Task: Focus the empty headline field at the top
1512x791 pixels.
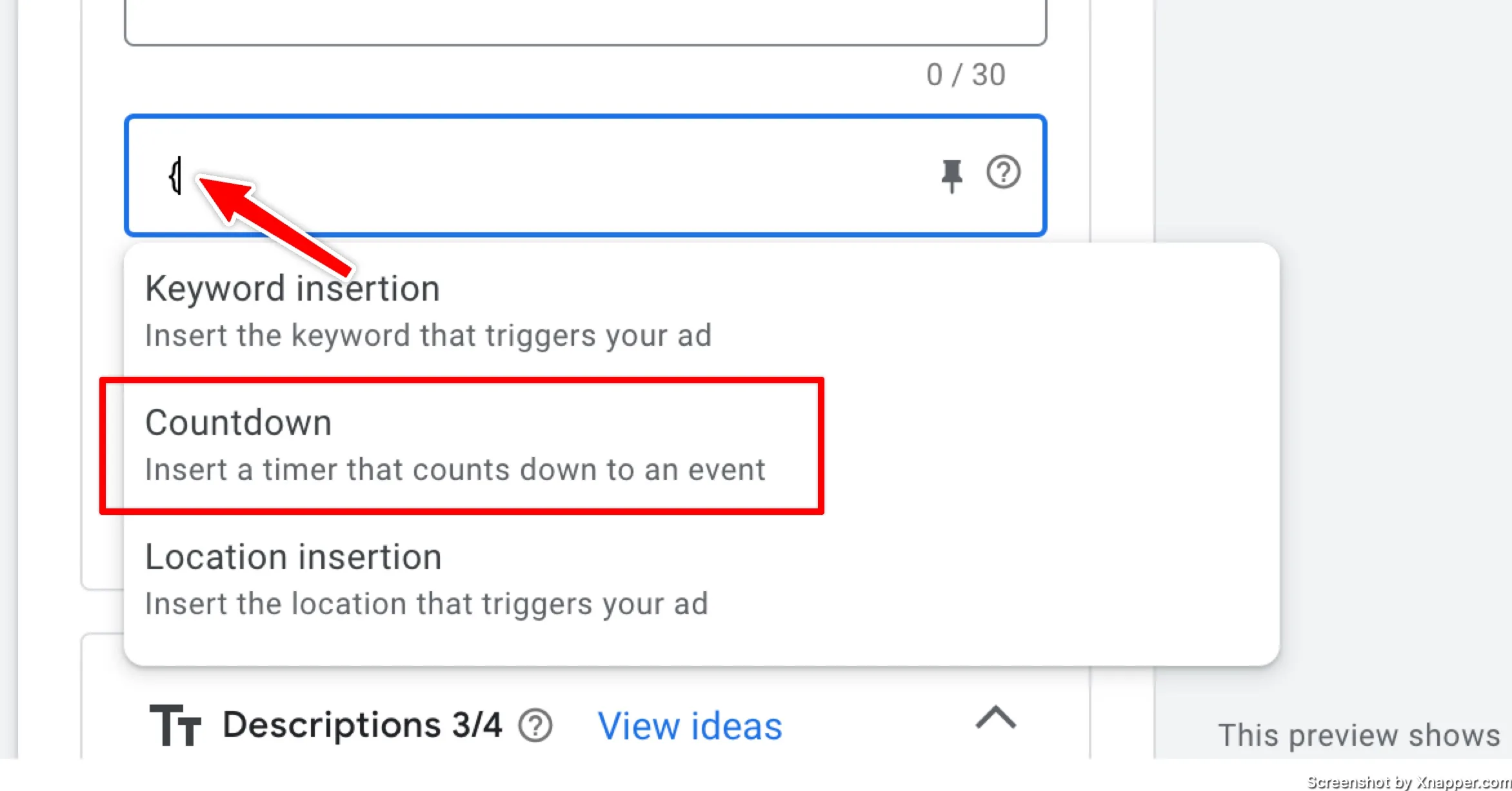Action: point(585,19)
